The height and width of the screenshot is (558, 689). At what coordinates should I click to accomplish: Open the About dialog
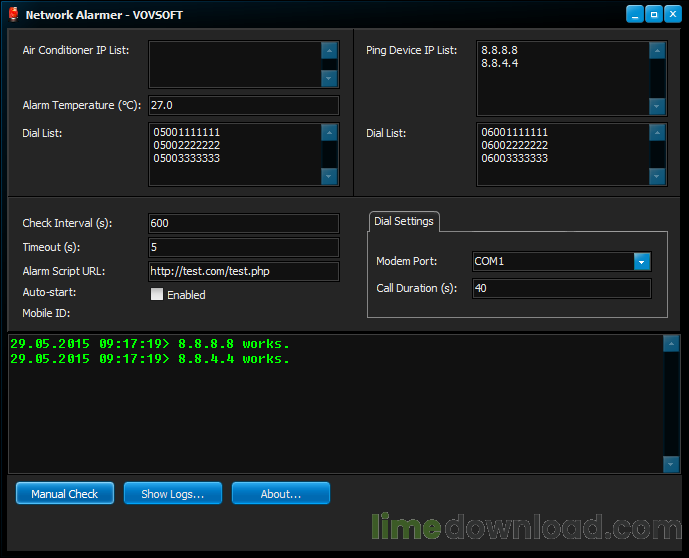coord(280,494)
